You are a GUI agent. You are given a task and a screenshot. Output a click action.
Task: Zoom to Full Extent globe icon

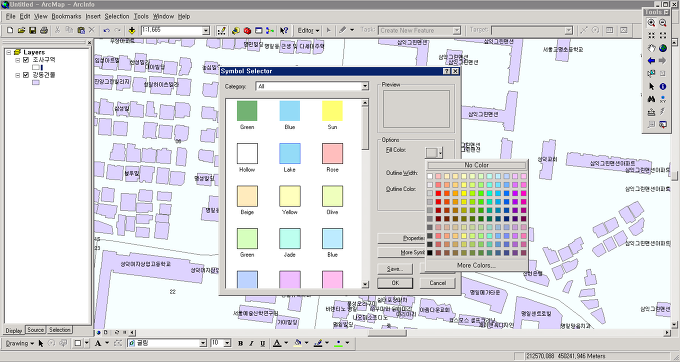point(663,48)
